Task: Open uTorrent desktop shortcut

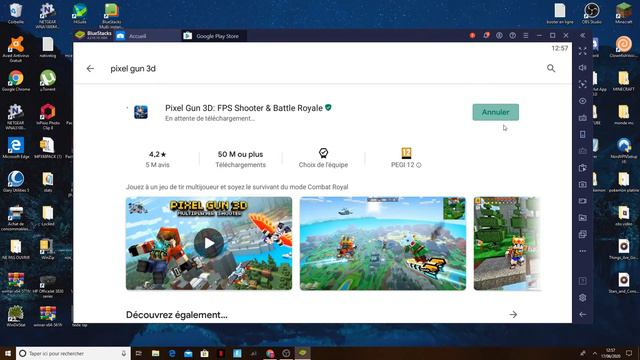Action: (x=48, y=81)
